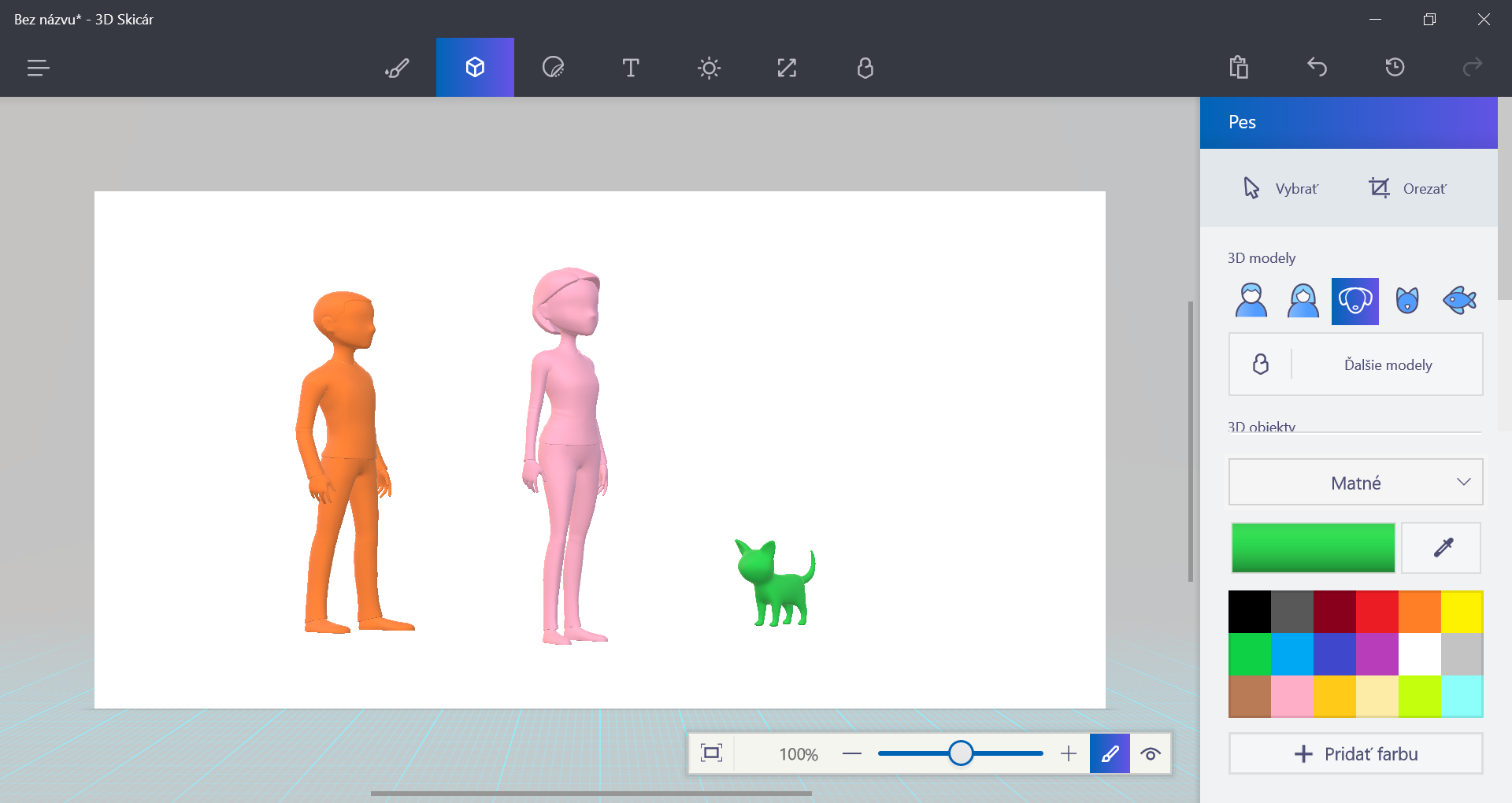Screen dimensions: 1512x803
Task: Insert the fish 3D model
Action: [x=1459, y=301]
